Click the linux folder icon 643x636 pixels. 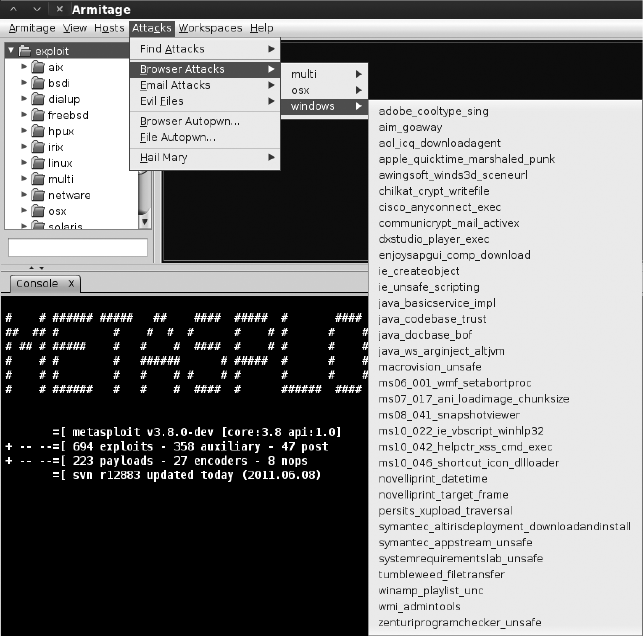coord(38,163)
